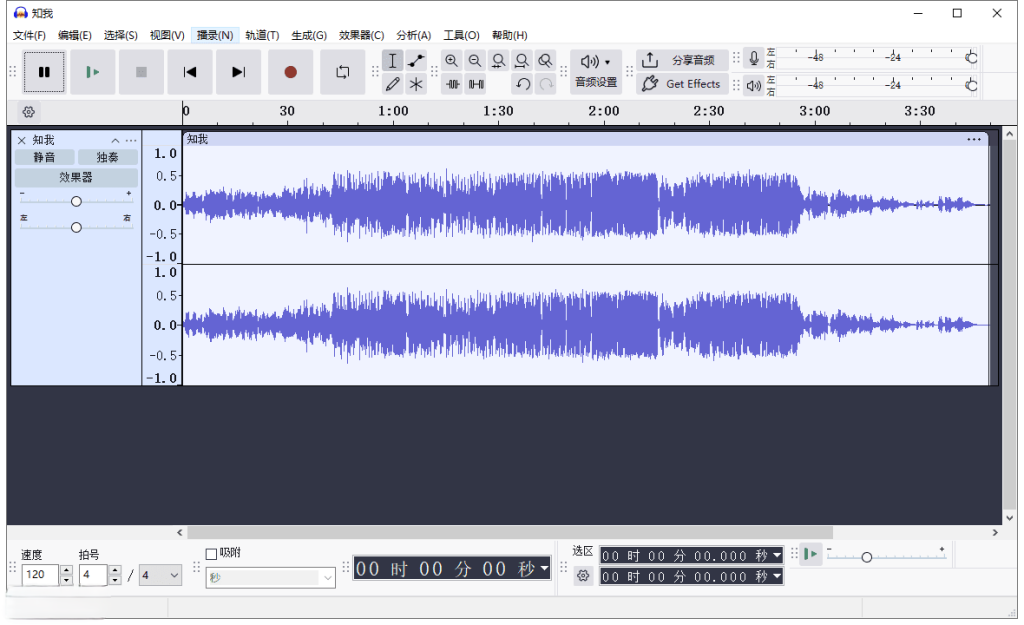Open the 帮助(H) menu
1024x625 pixels.
(509, 35)
